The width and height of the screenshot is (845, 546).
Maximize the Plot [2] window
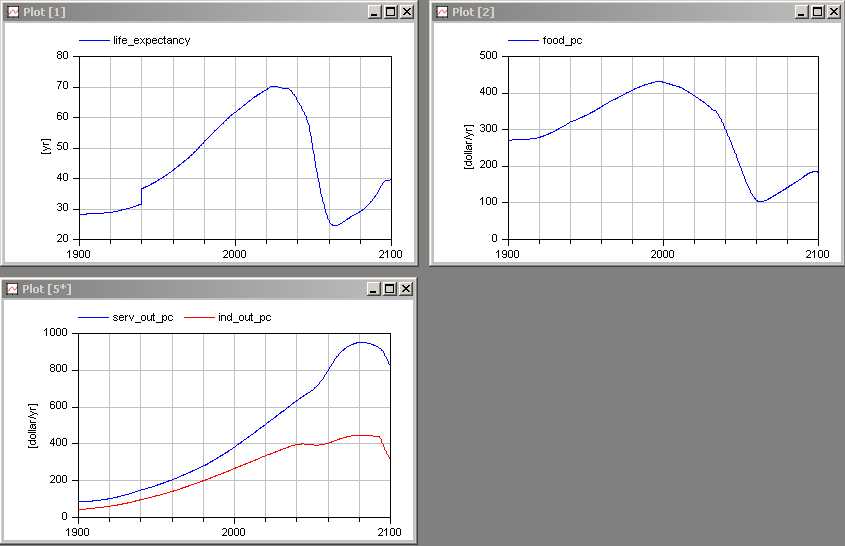(x=817, y=12)
